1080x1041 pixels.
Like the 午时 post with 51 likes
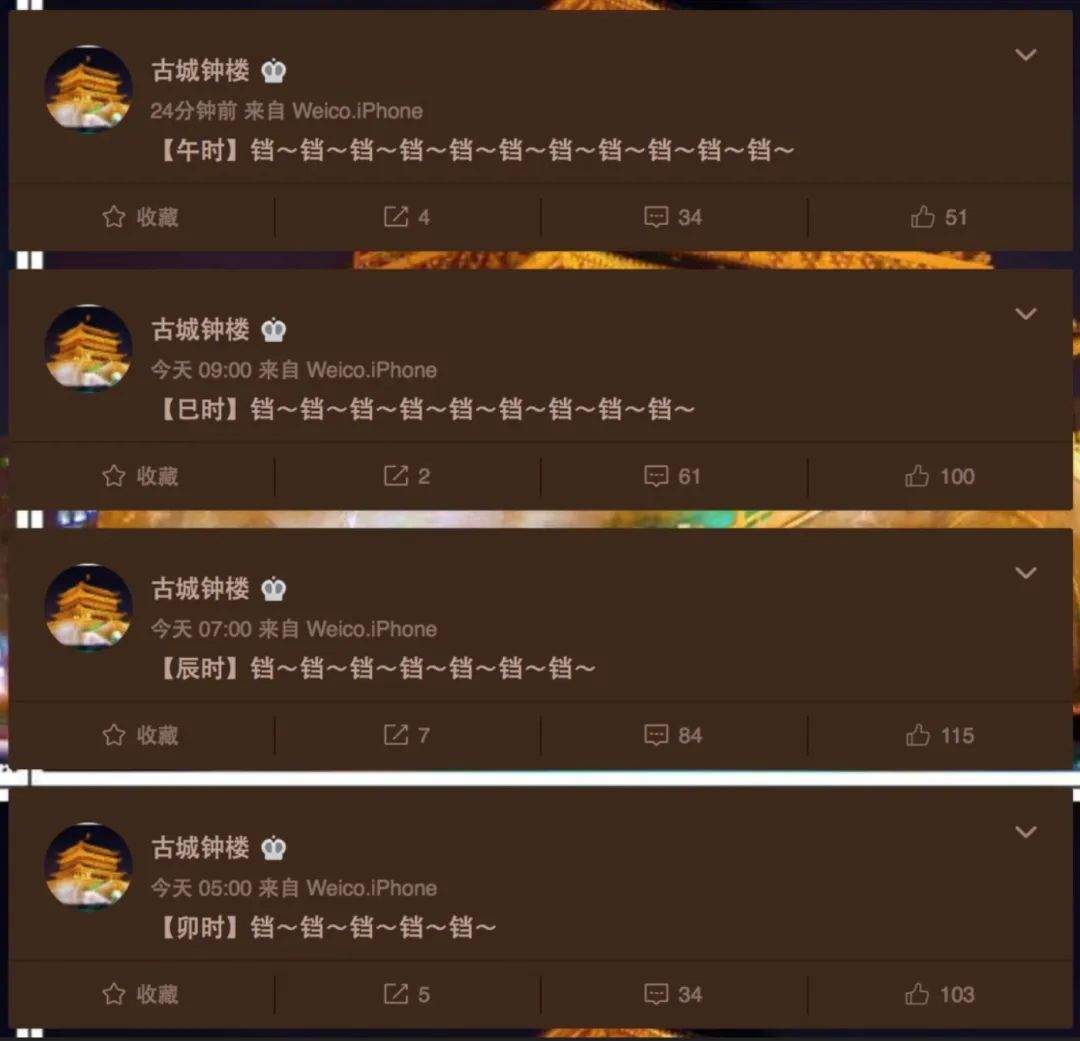[939, 217]
